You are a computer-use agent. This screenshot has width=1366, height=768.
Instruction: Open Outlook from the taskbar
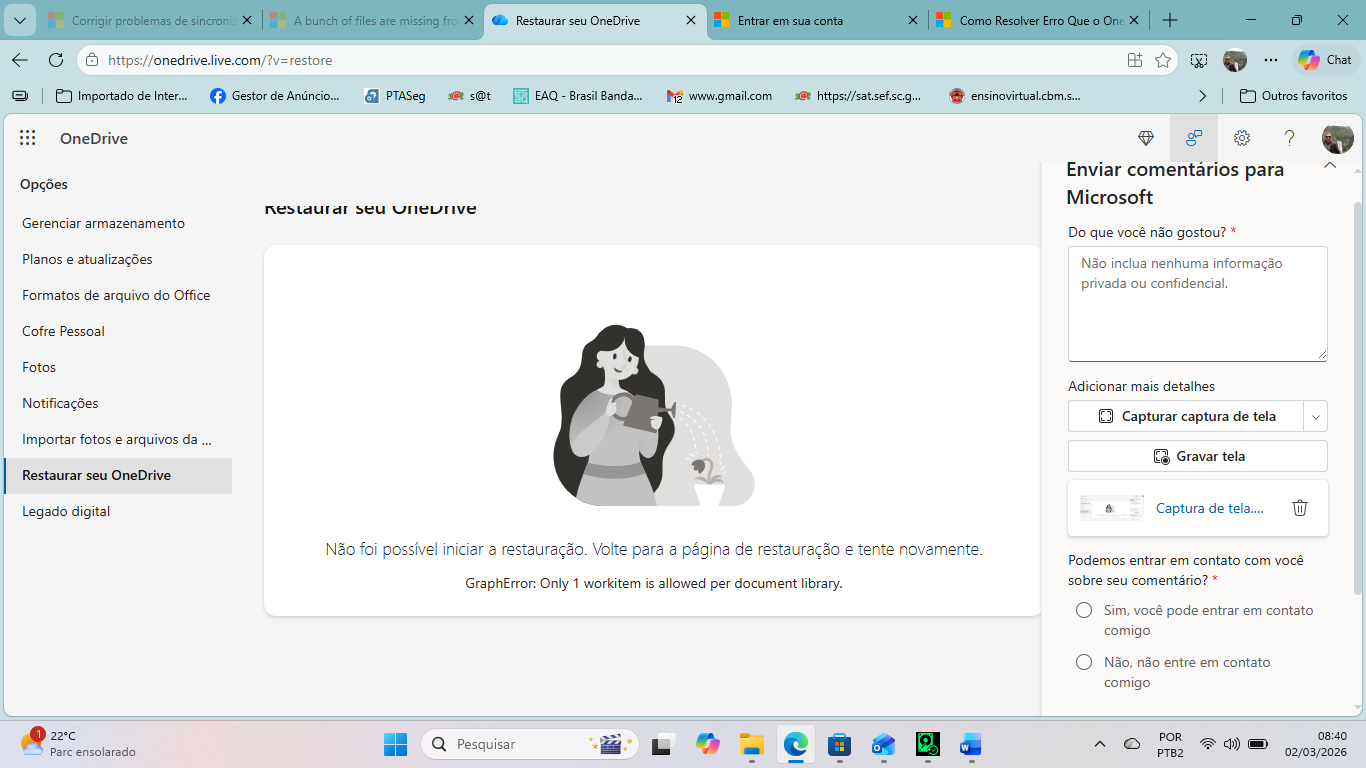884,744
